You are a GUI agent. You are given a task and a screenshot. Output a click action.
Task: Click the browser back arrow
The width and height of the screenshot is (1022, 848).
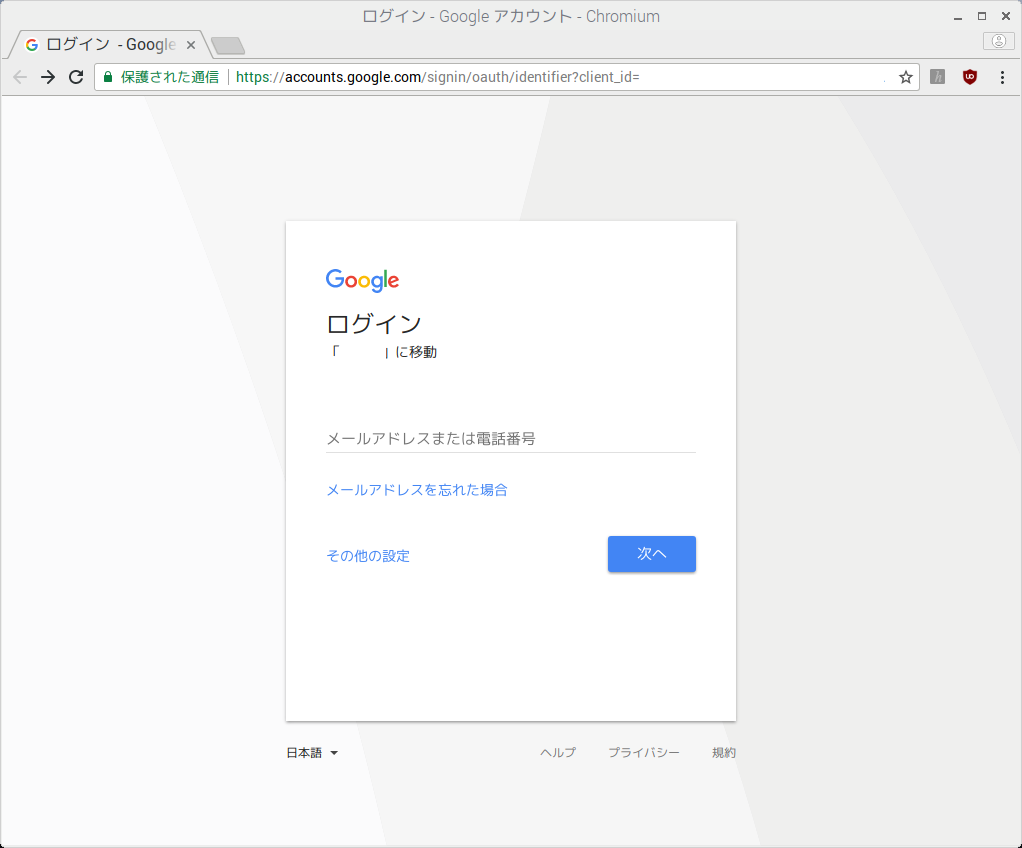click(x=20, y=77)
